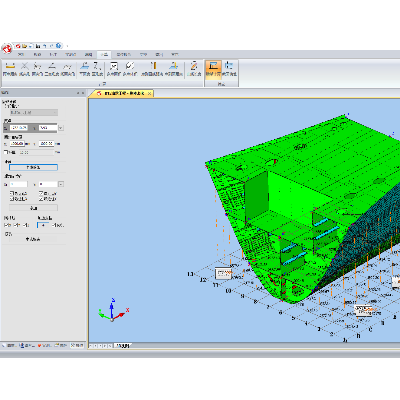Select the first radio button in the radio row
Image resolution: width=400 pixels, height=400 pixels.
click(x=6, y=225)
